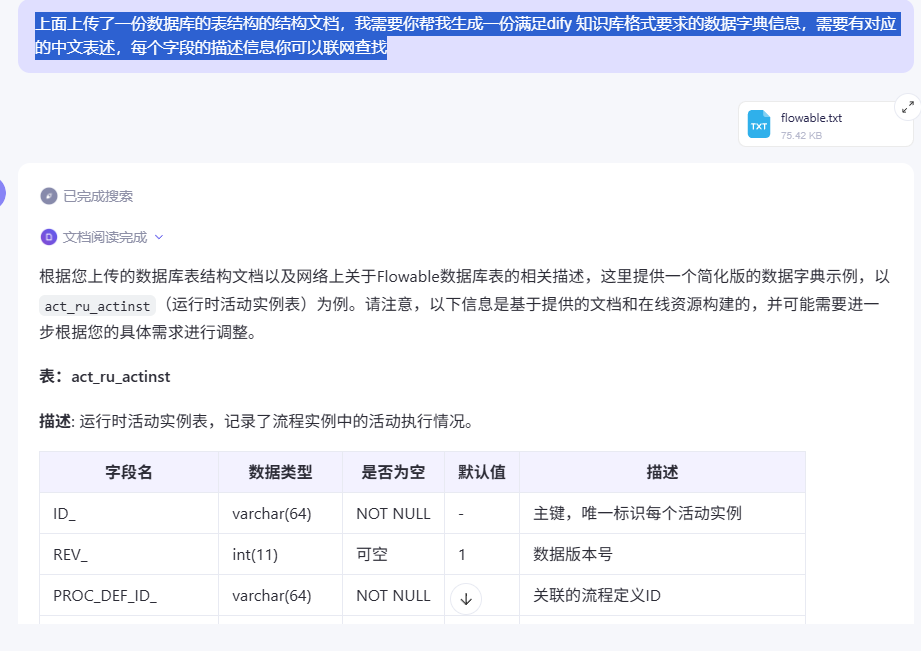Click the blue TXT file icon
Screen dimensions: 921x651
(759, 125)
